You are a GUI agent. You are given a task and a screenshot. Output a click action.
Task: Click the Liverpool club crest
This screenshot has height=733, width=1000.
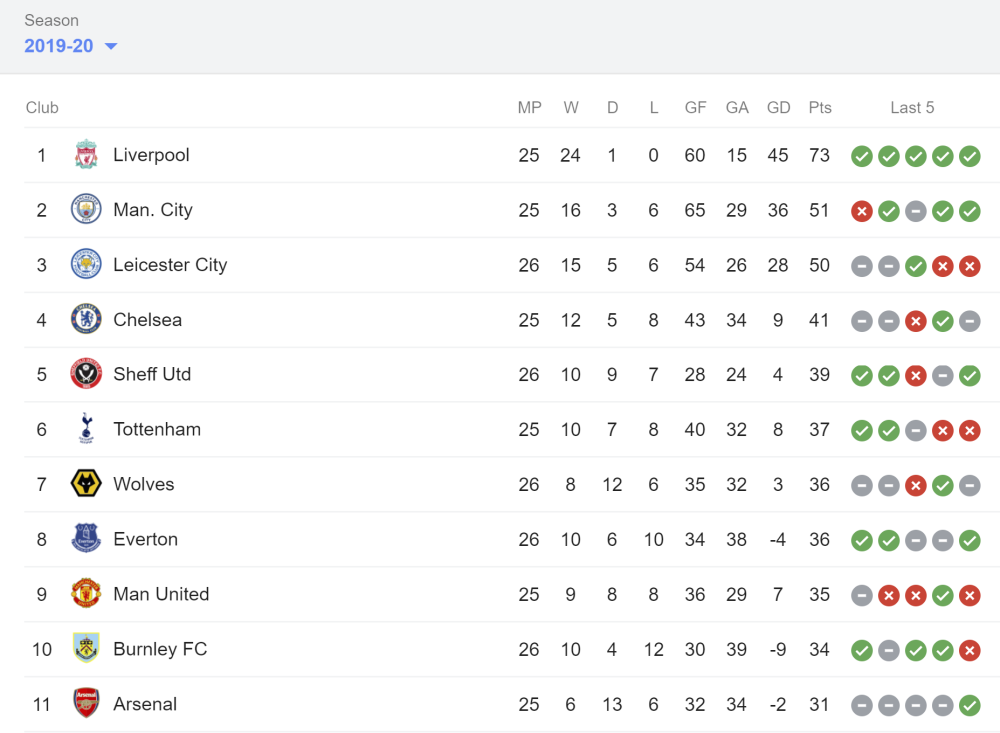[x=86, y=155]
